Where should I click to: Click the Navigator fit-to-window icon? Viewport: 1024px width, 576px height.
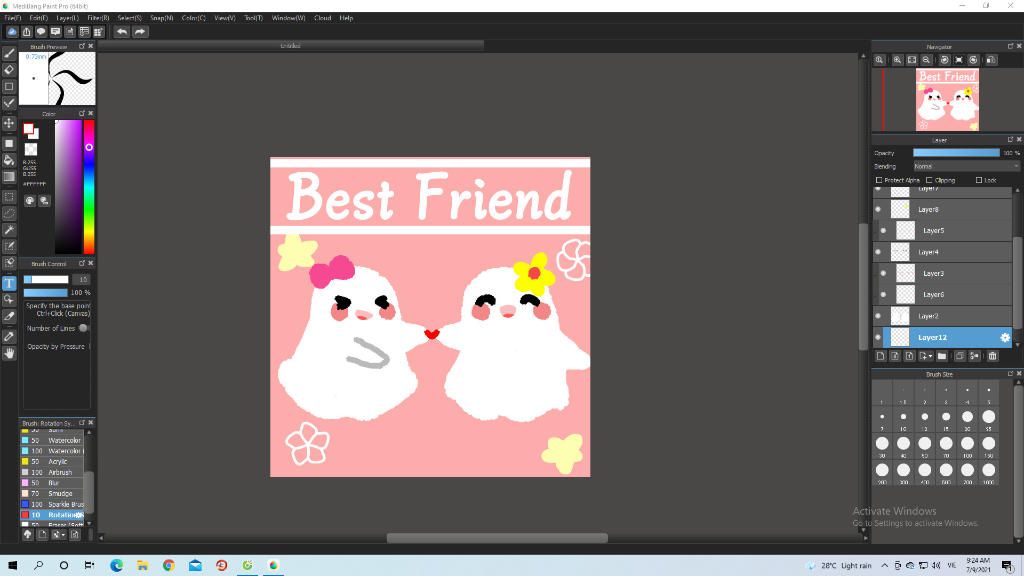[x=912, y=60]
